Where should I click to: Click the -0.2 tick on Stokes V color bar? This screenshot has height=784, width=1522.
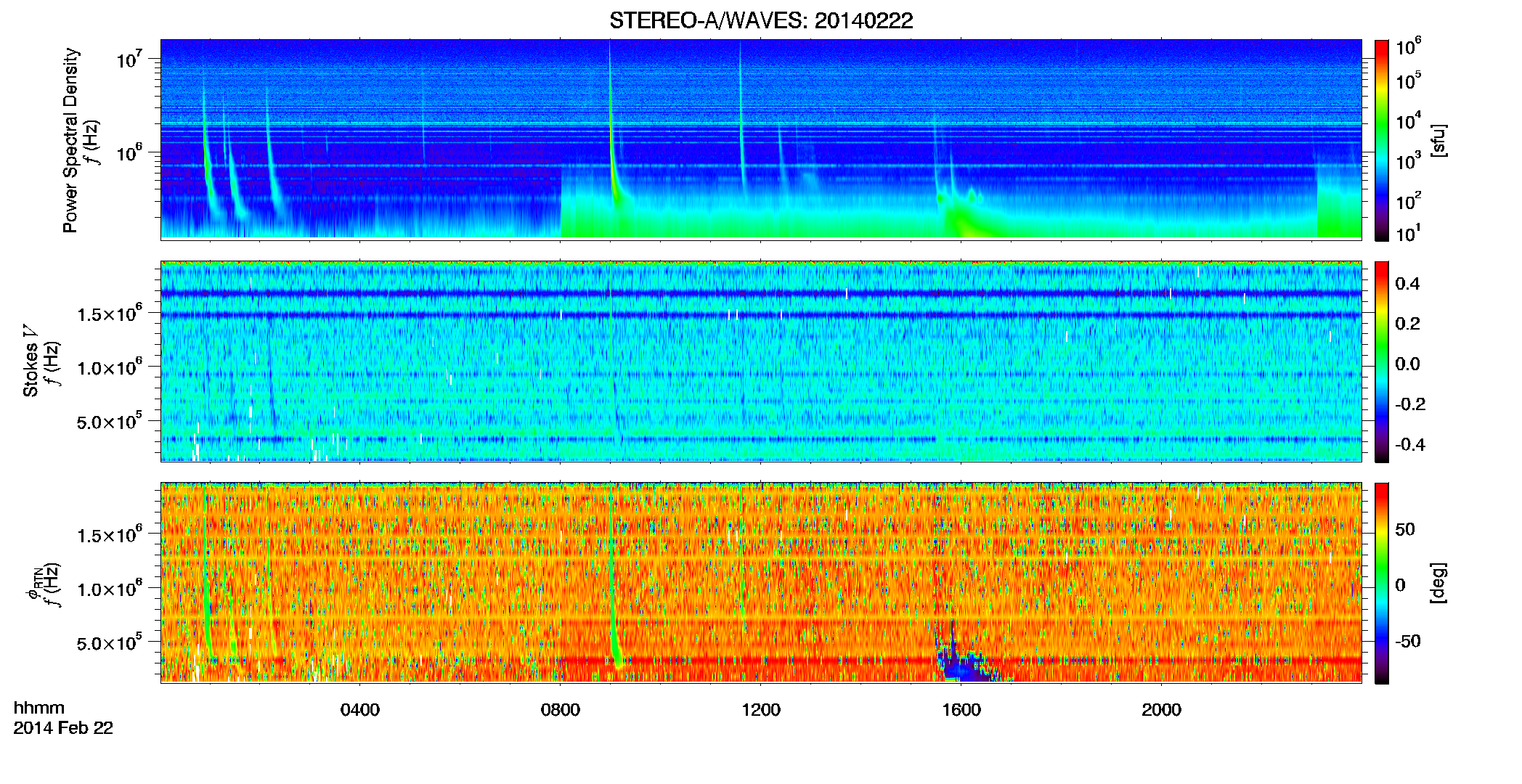click(1410, 404)
